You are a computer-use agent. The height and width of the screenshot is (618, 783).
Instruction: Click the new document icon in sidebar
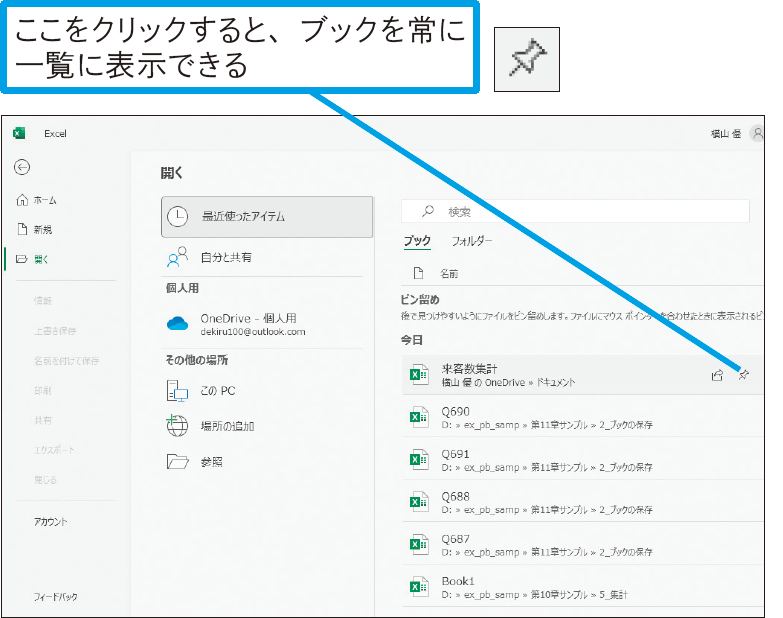22,229
